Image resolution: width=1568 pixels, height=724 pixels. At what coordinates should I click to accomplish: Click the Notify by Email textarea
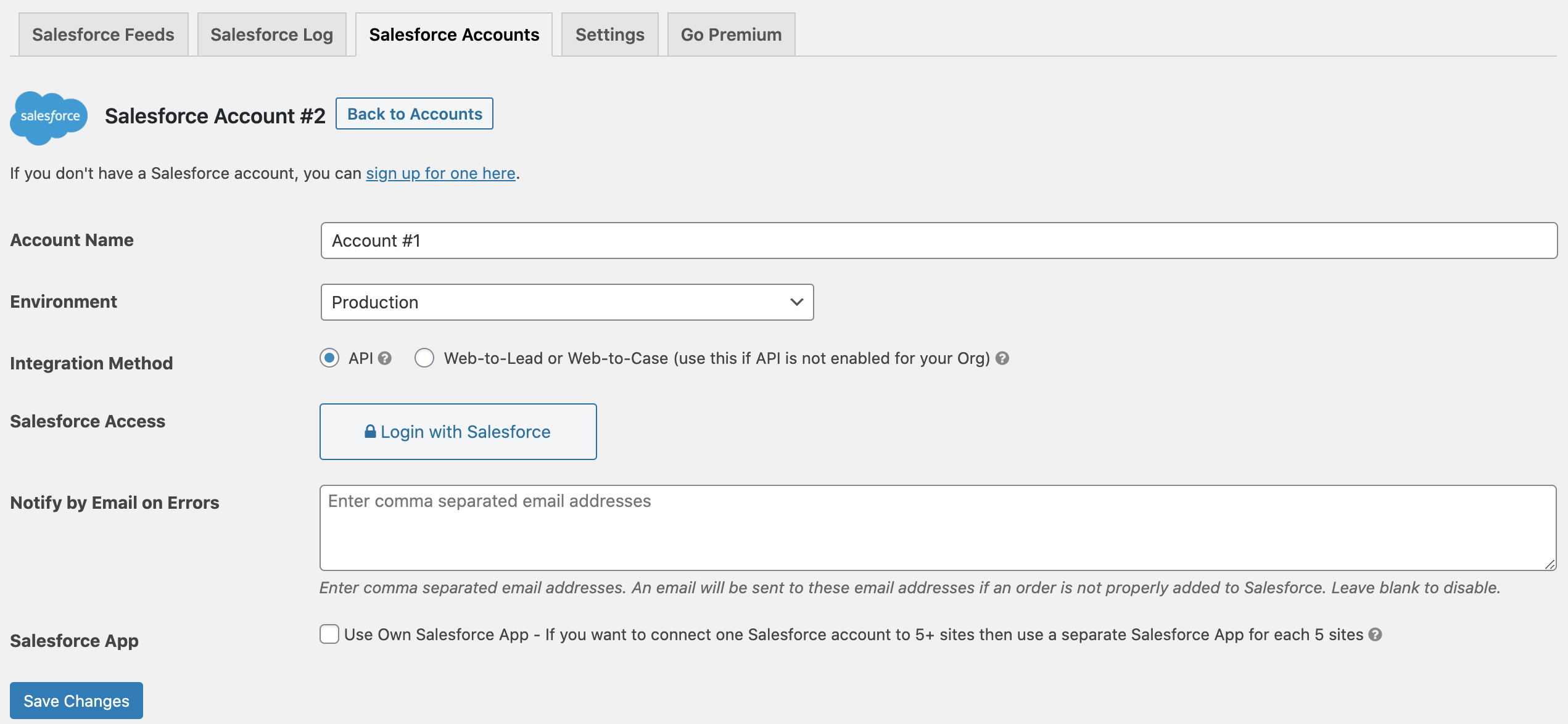[x=938, y=528]
